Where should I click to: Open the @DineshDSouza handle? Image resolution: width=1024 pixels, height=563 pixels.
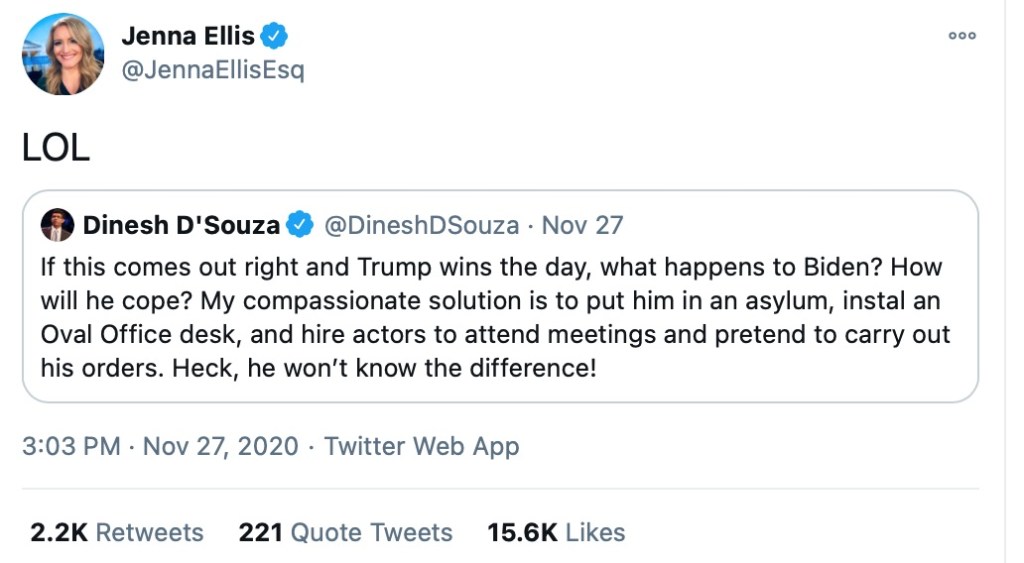coord(422,225)
